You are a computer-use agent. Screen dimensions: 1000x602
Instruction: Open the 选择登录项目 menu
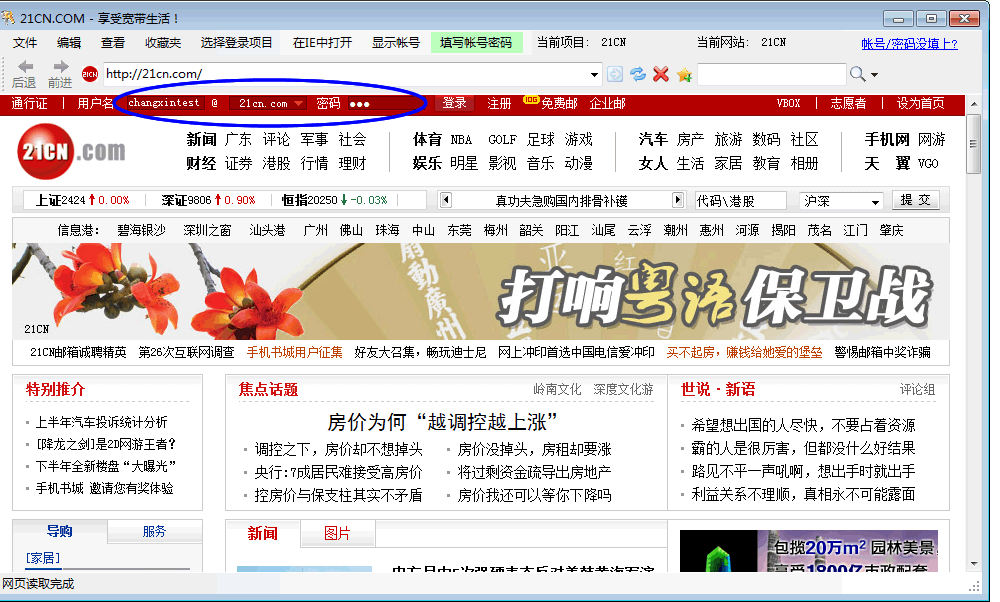[x=237, y=43]
